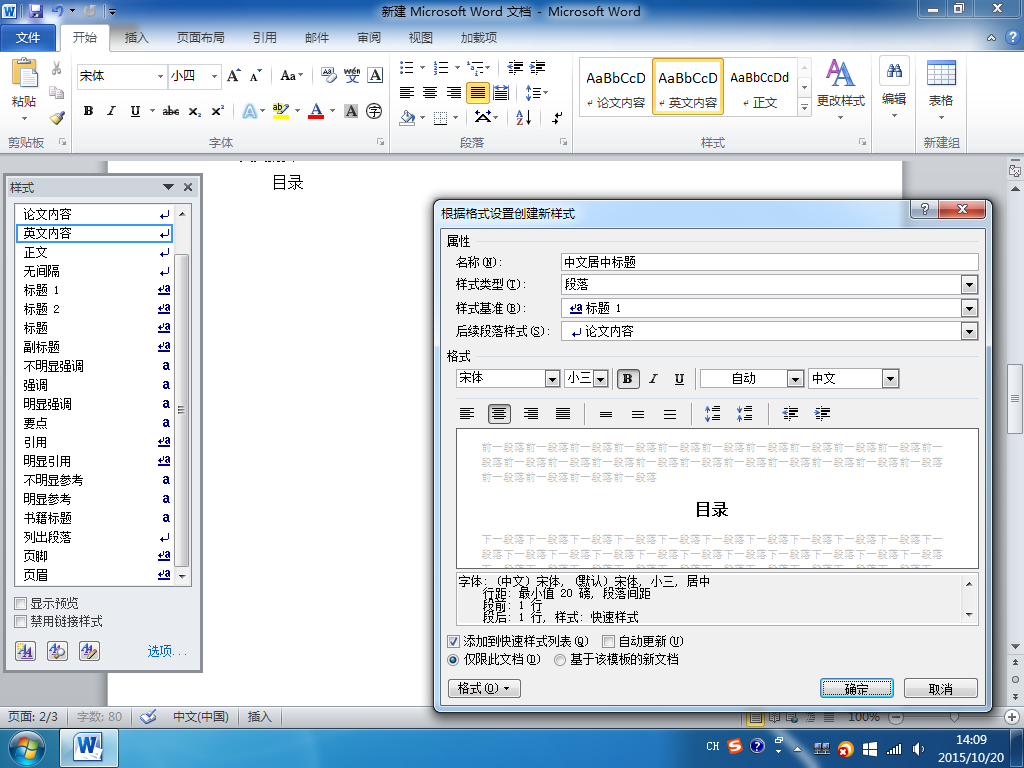Image resolution: width=1024 pixels, height=768 pixels.
Task: Click the Character Border icon
Action: [x=375, y=76]
